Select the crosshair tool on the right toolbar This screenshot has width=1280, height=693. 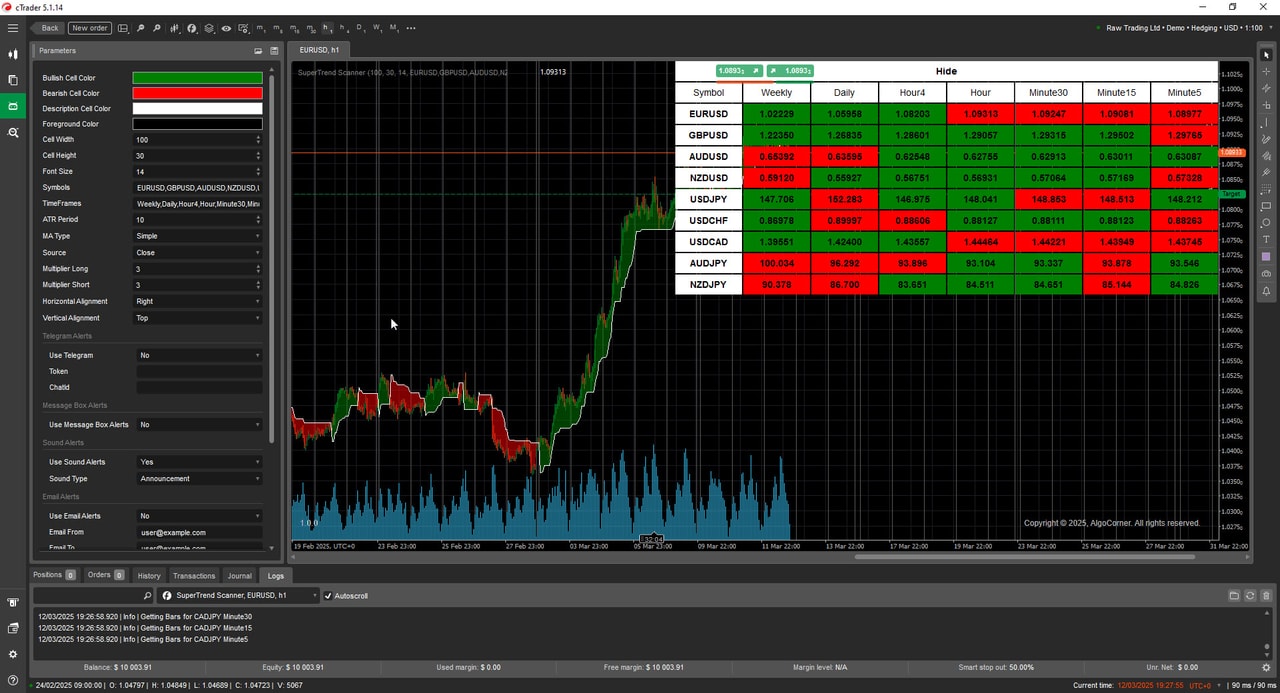(1264, 72)
